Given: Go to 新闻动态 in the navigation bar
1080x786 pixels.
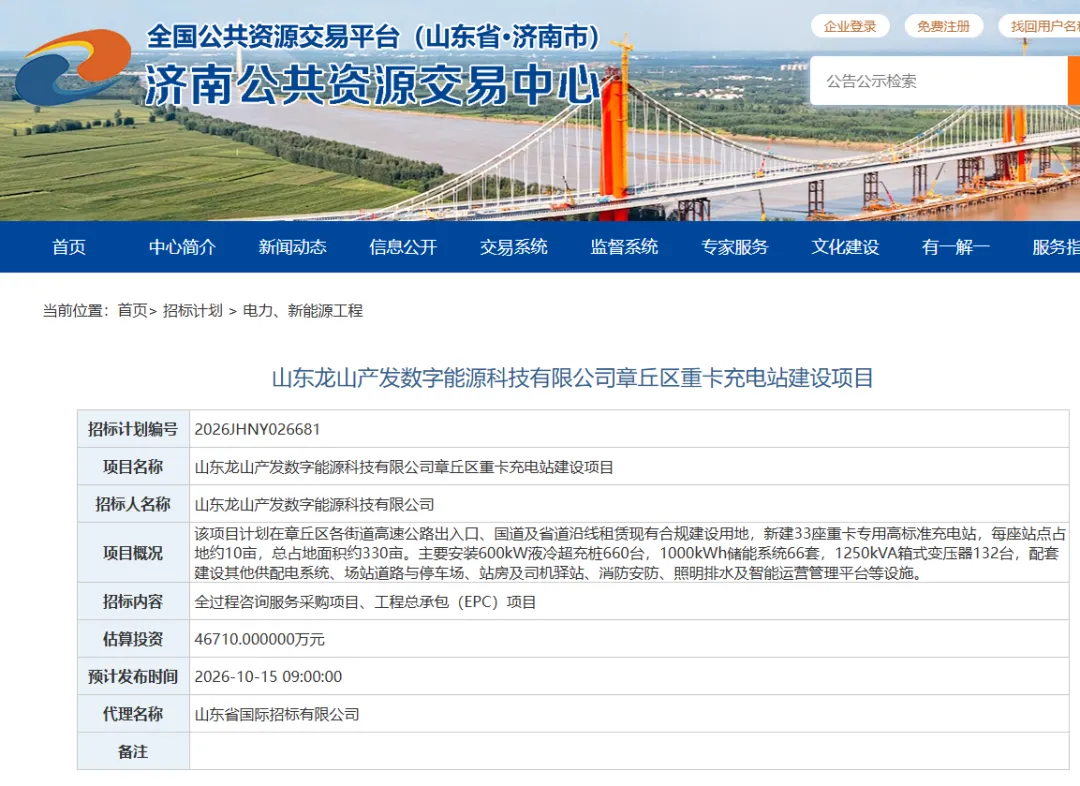Looking at the screenshot, I should 293,247.
